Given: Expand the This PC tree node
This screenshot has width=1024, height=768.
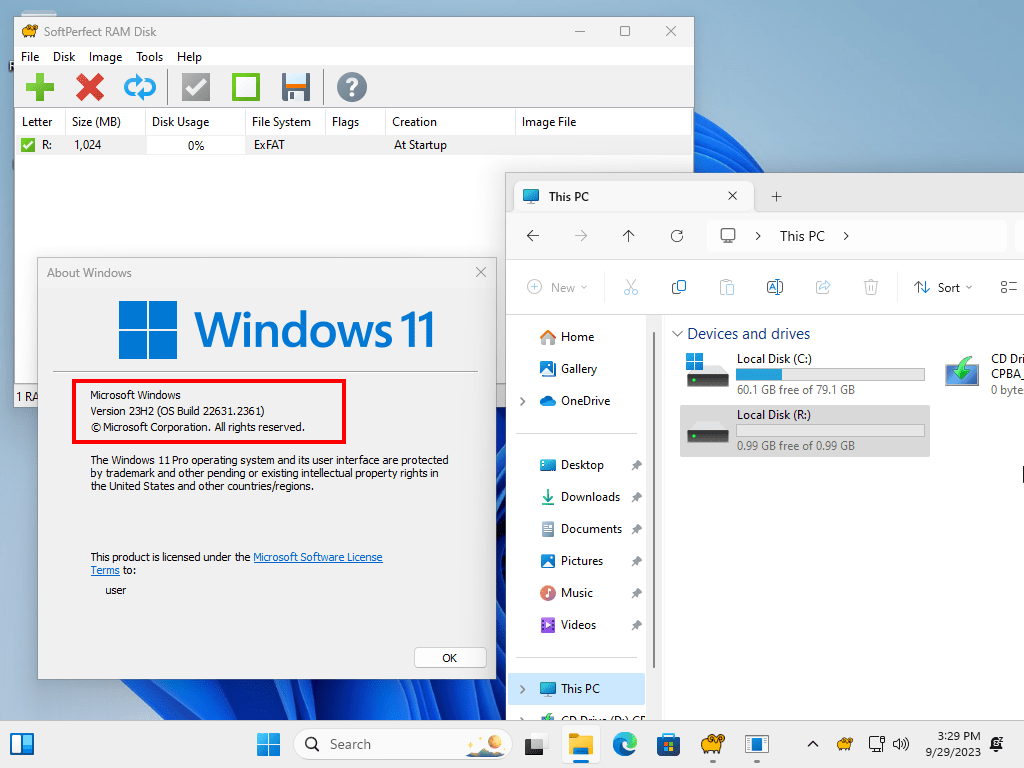Looking at the screenshot, I should (522, 689).
